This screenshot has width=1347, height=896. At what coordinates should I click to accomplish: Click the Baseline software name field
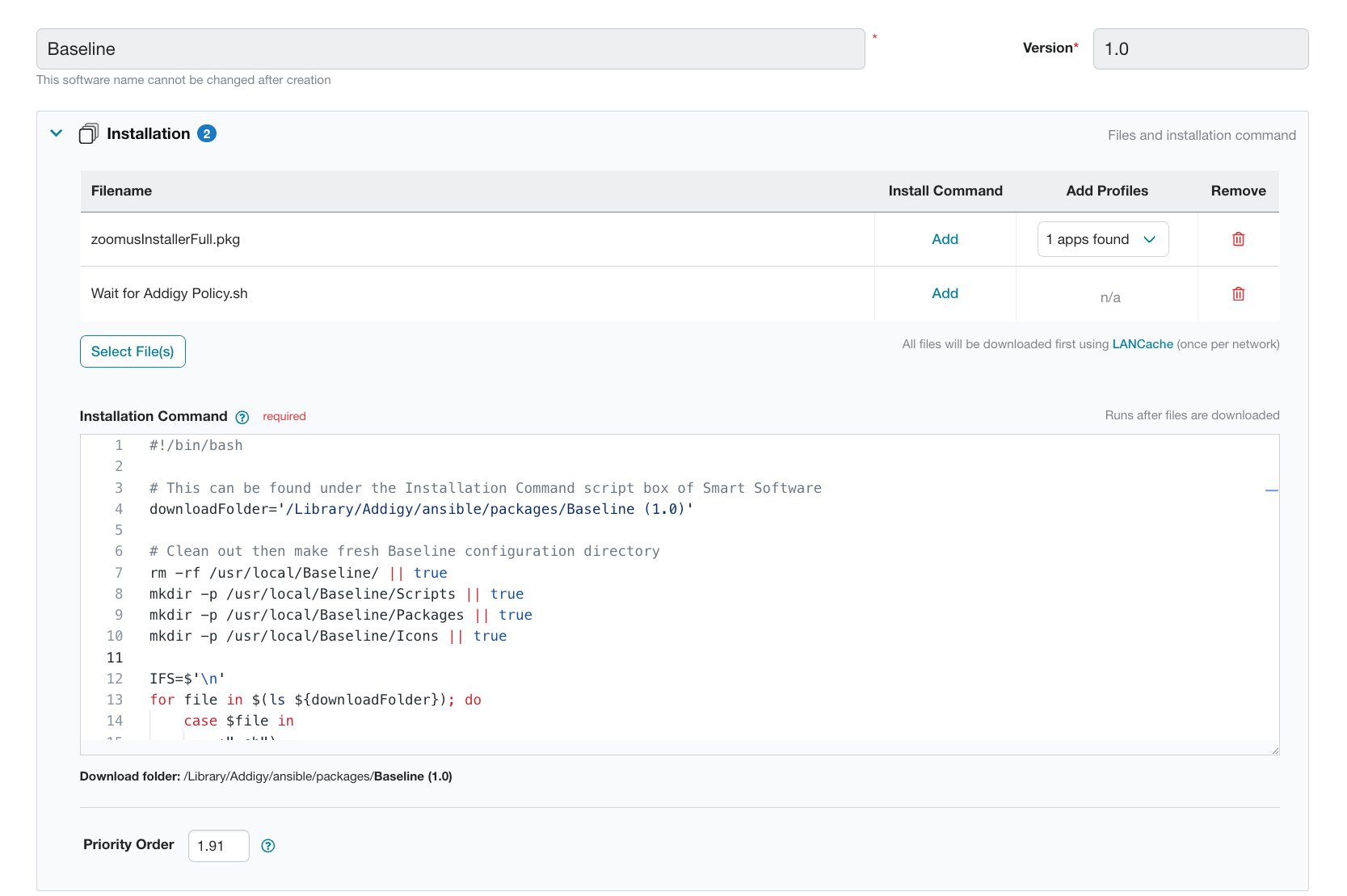450,49
